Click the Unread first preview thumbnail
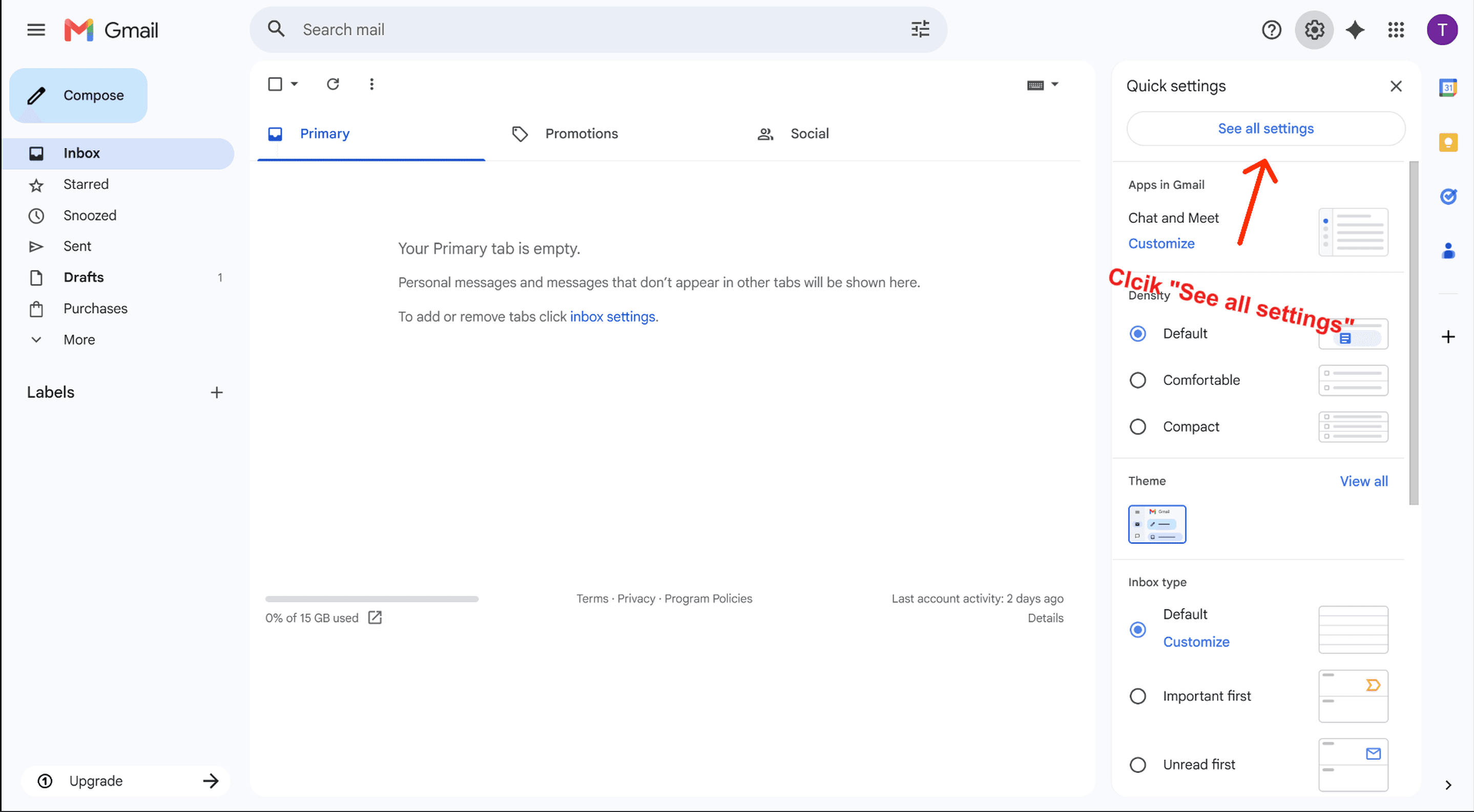The height and width of the screenshot is (812, 1474). pyautogui.click(x=1353, y=765)
